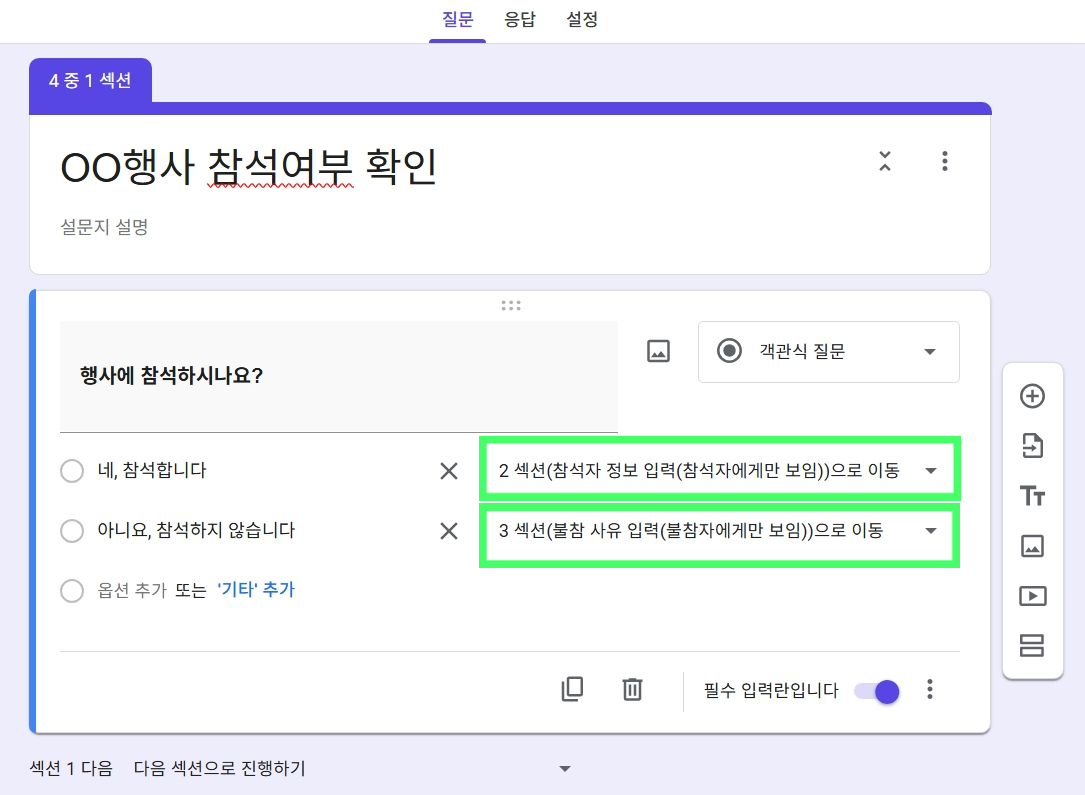The image size is (1085, 795).
Task: Switch to the 질문 tab
Action: point(457,19)
